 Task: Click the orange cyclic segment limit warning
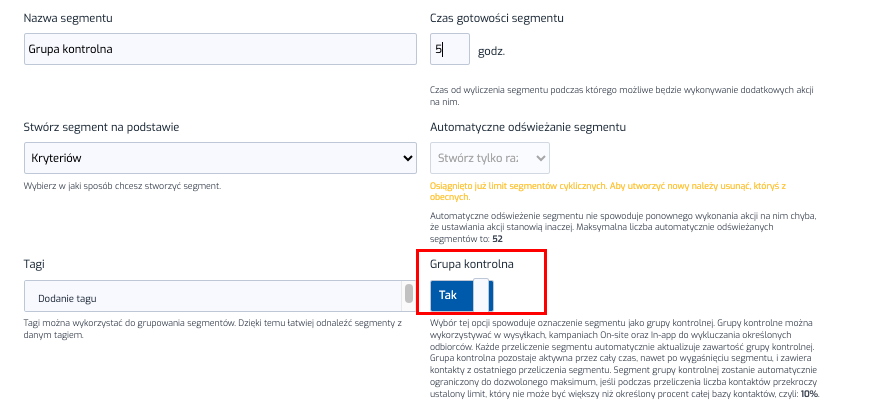pyautogui.click(x=607, y=191)
